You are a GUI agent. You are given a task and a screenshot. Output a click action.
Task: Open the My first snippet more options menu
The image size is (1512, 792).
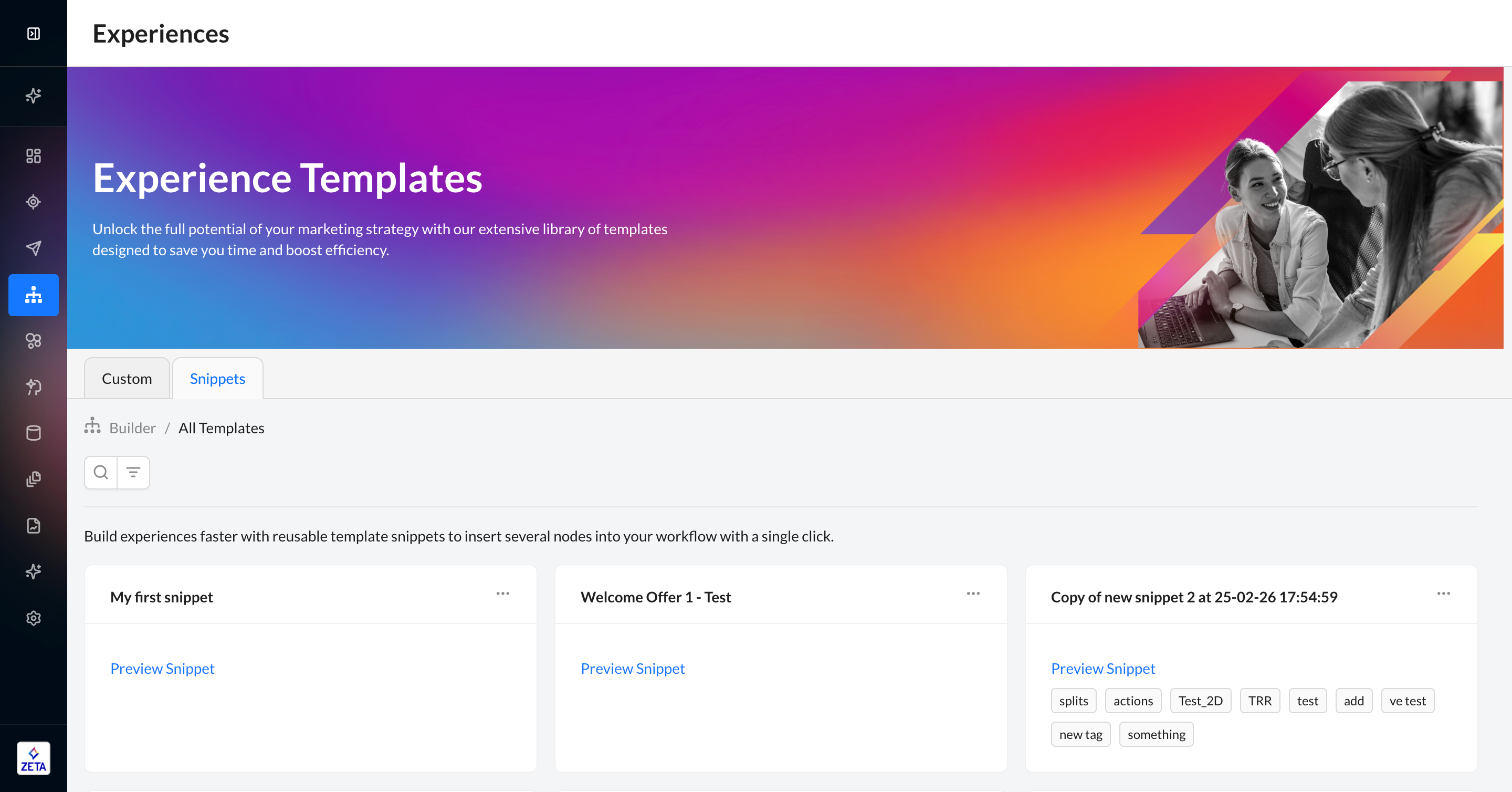(x=502, y=593)
